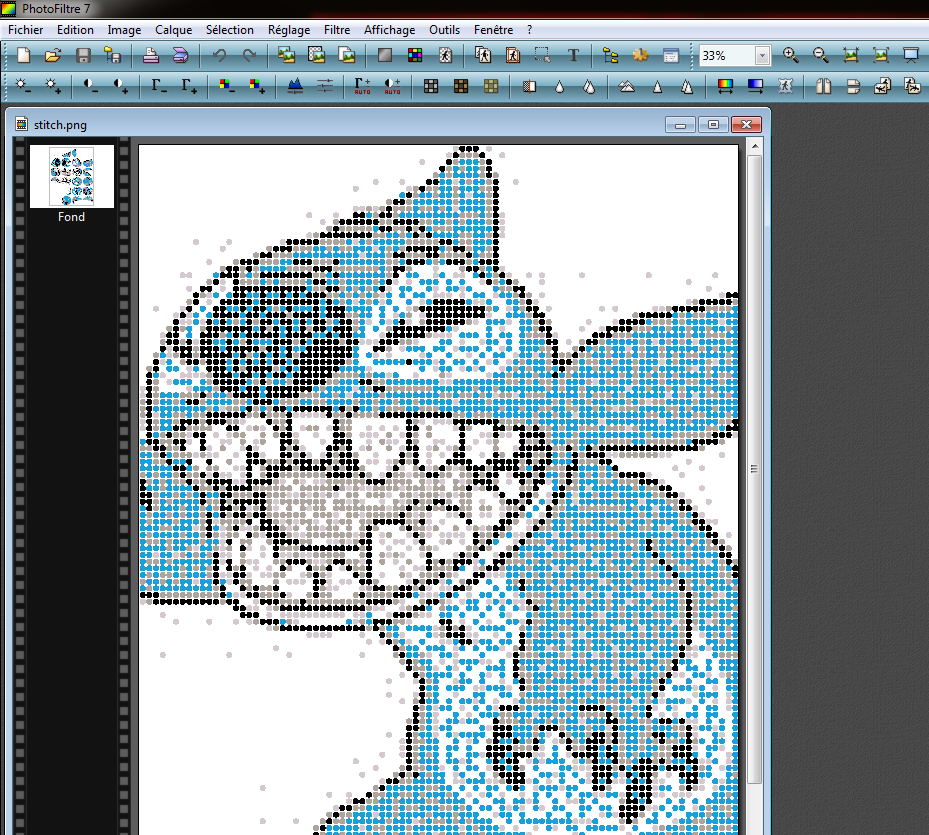Viewport: 929px width, 835px height.
Task: Click the horizontal flip icon
Action: [x=823, y=87]
